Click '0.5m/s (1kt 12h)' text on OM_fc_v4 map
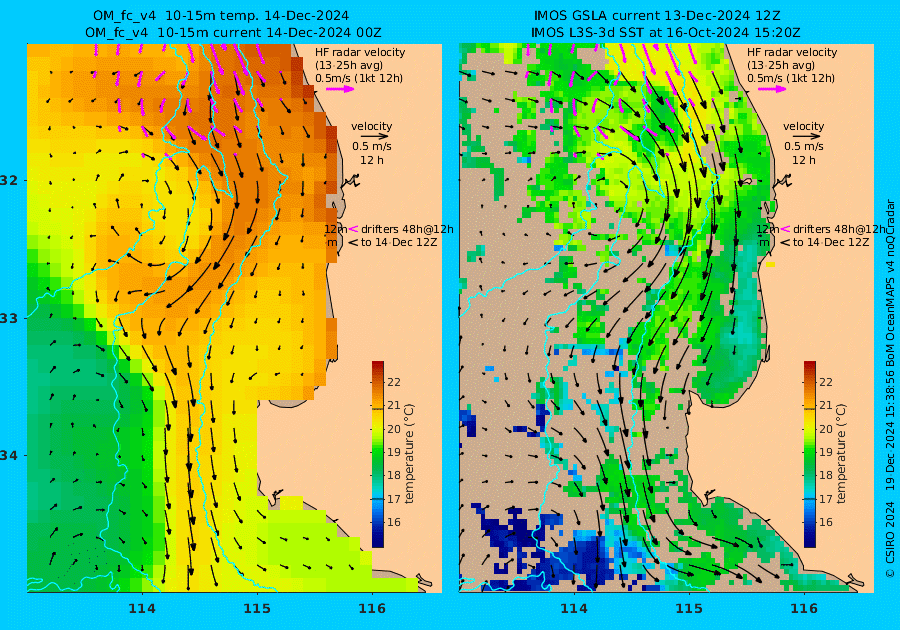 [x=359, y=78]
